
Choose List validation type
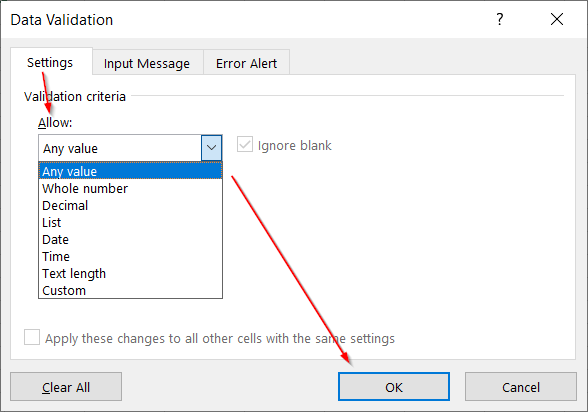point(130,223)
